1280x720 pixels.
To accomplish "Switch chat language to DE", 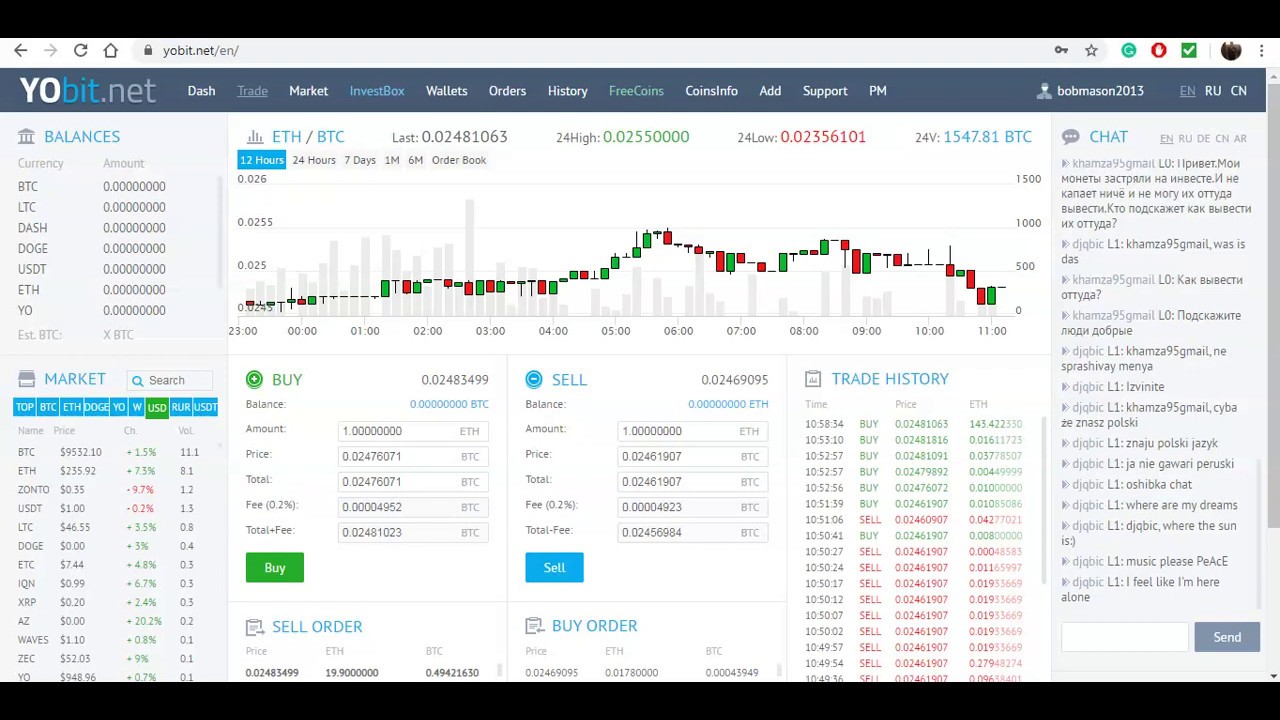I will pyautogui.click(x=1204, y=139).
